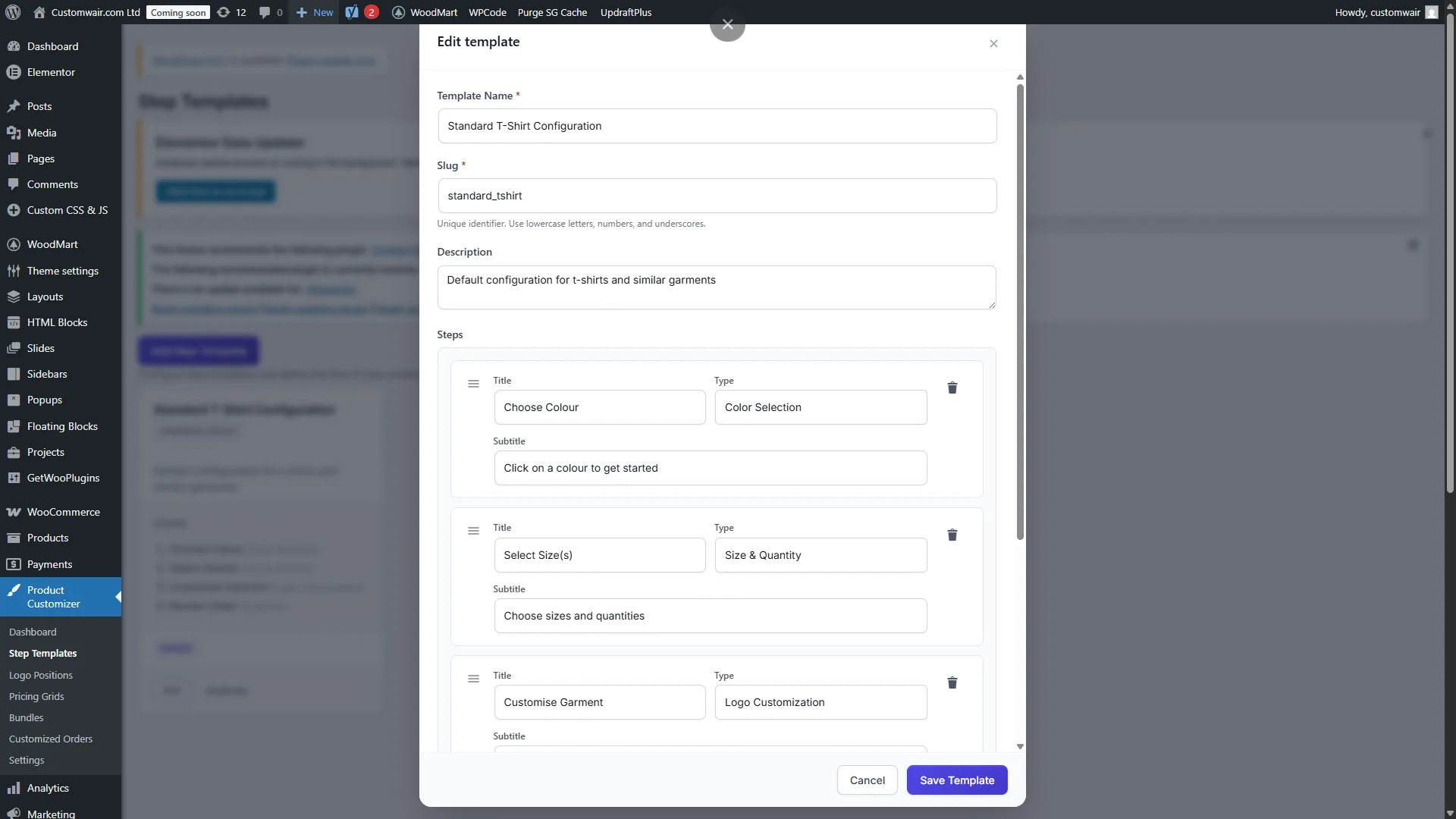Delete the Select Size(s) step
The image size is (1456, 819).
coord(952,535)
